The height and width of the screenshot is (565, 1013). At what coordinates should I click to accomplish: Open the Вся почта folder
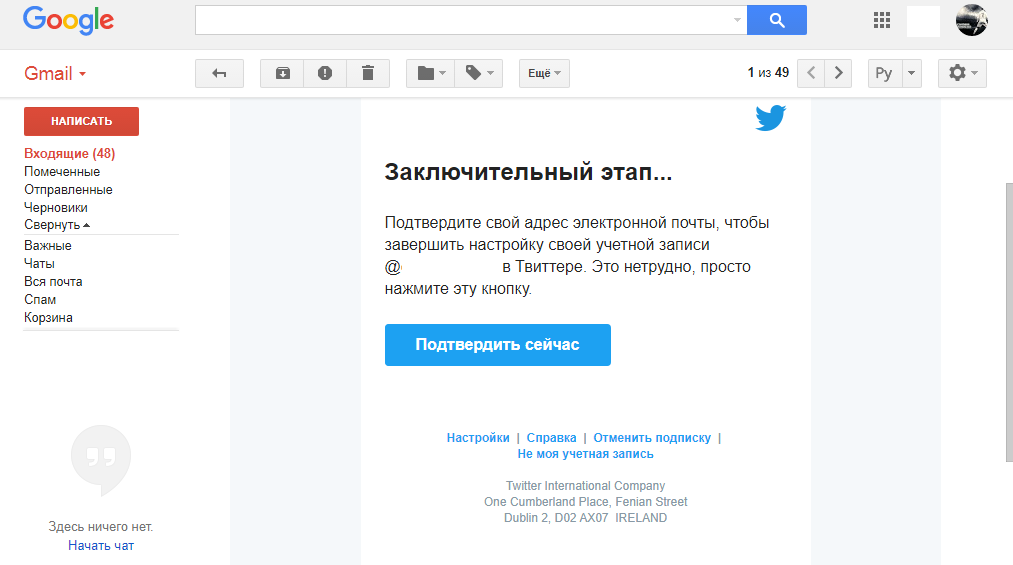[53, 282]
